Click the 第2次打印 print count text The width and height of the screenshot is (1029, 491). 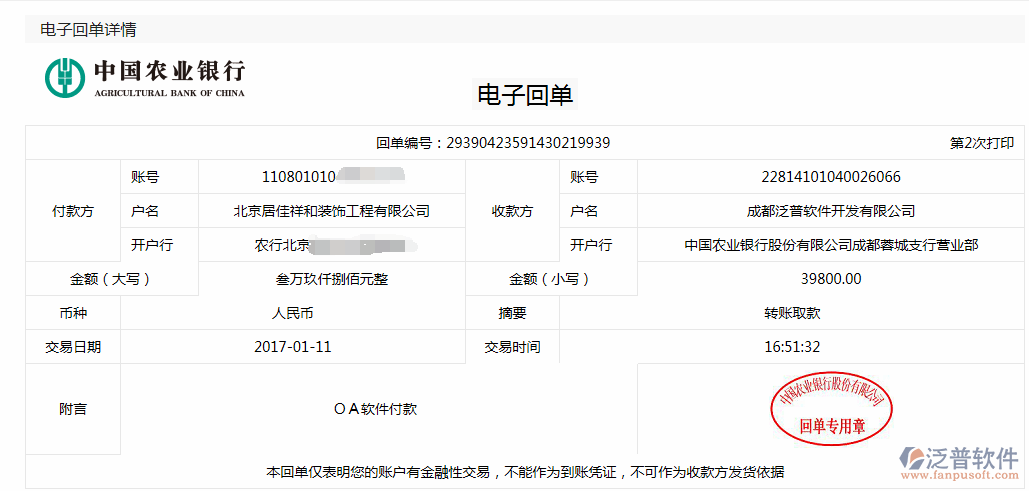coord(982,143)
